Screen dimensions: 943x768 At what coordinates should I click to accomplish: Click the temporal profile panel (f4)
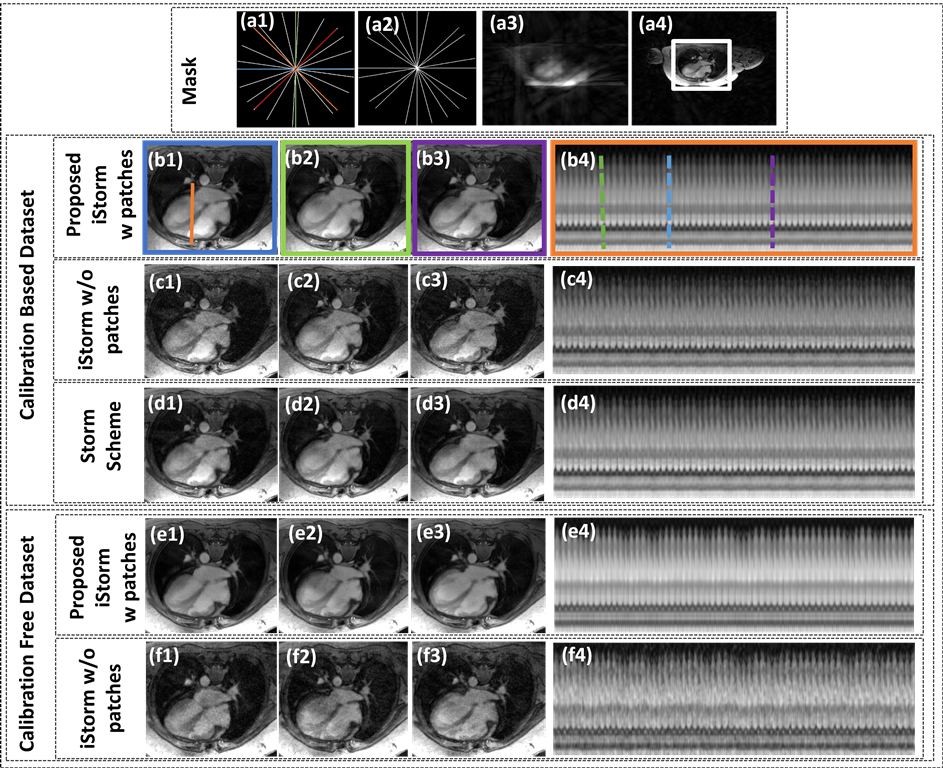tap(733, 700)
